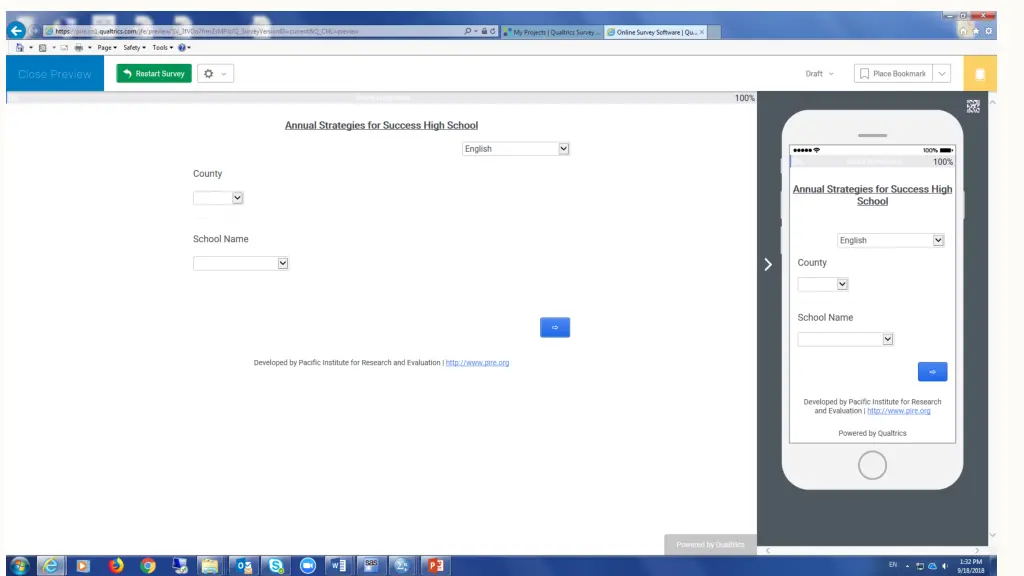Screen dimensions: 1024x576
Task: Collapse the mobile preview panel arrow
Action: (x=768, y=264)
